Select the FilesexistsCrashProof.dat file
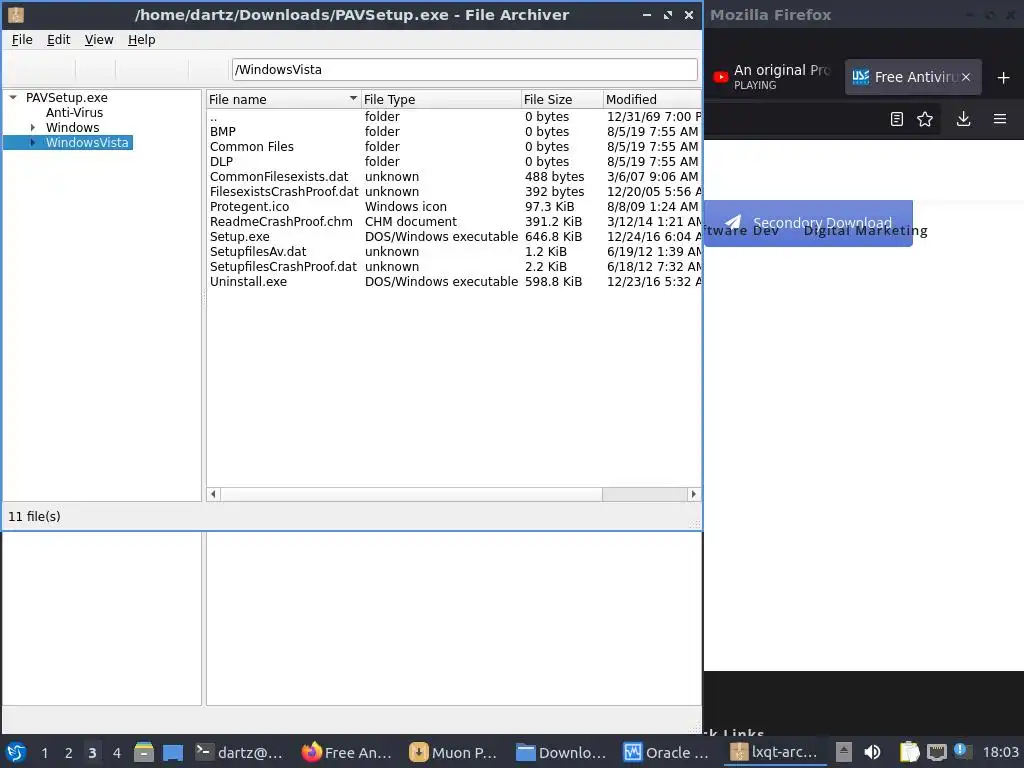This screenshot has width=1024, height=768. point(454,191)
